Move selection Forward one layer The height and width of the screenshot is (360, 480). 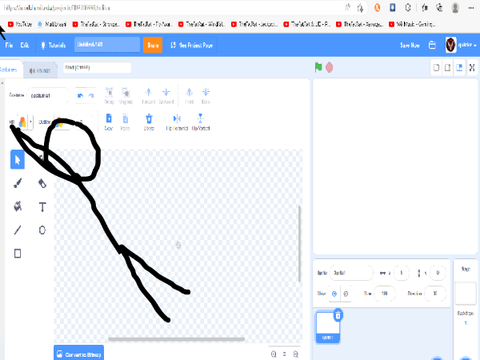[x=148, y=96]
